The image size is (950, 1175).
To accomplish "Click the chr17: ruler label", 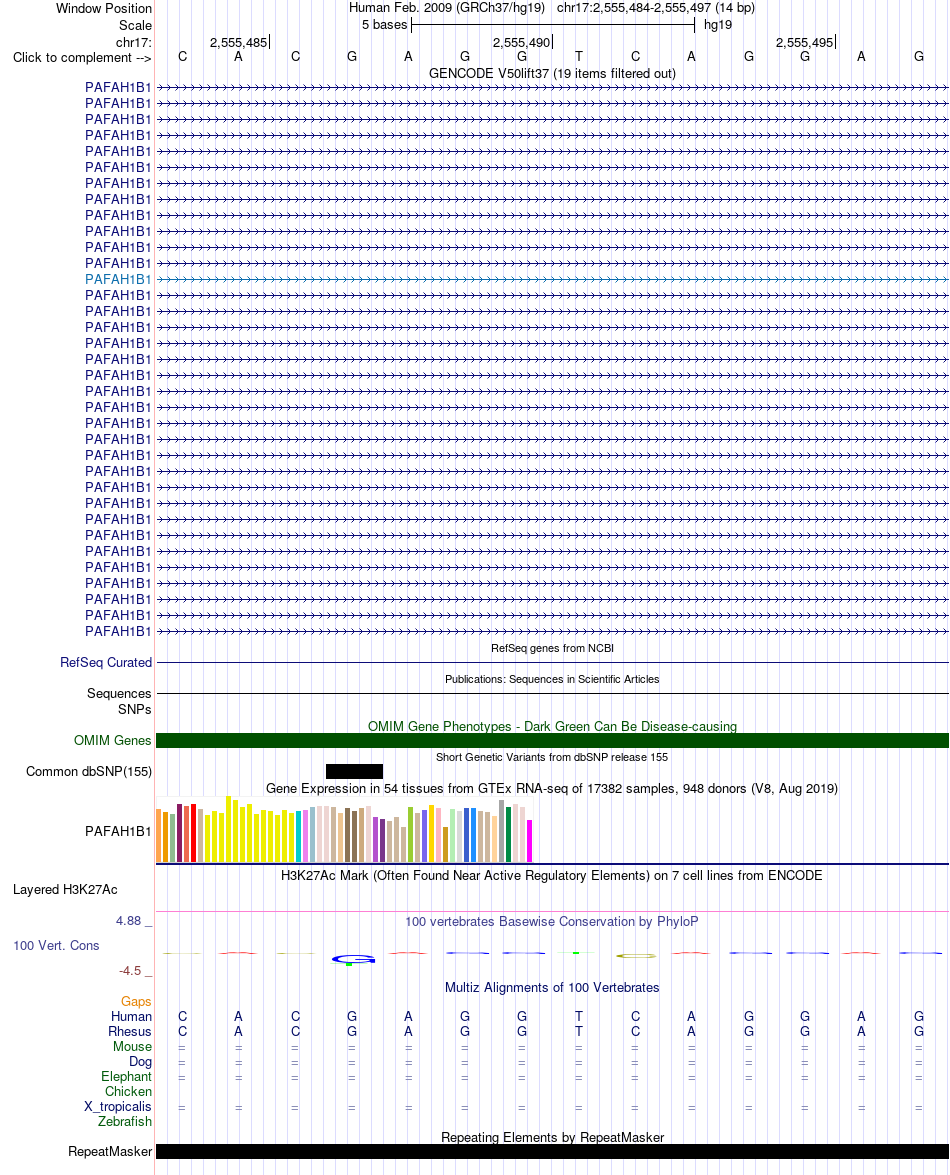I will 133,43.
